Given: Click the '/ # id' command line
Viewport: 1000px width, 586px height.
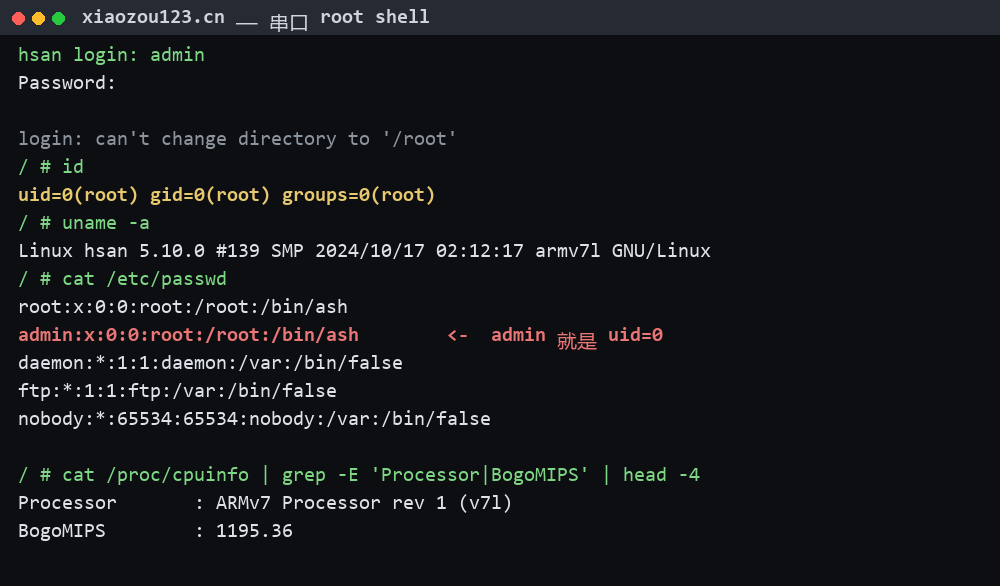Looking at the screenshot, I should click(51, 167).
